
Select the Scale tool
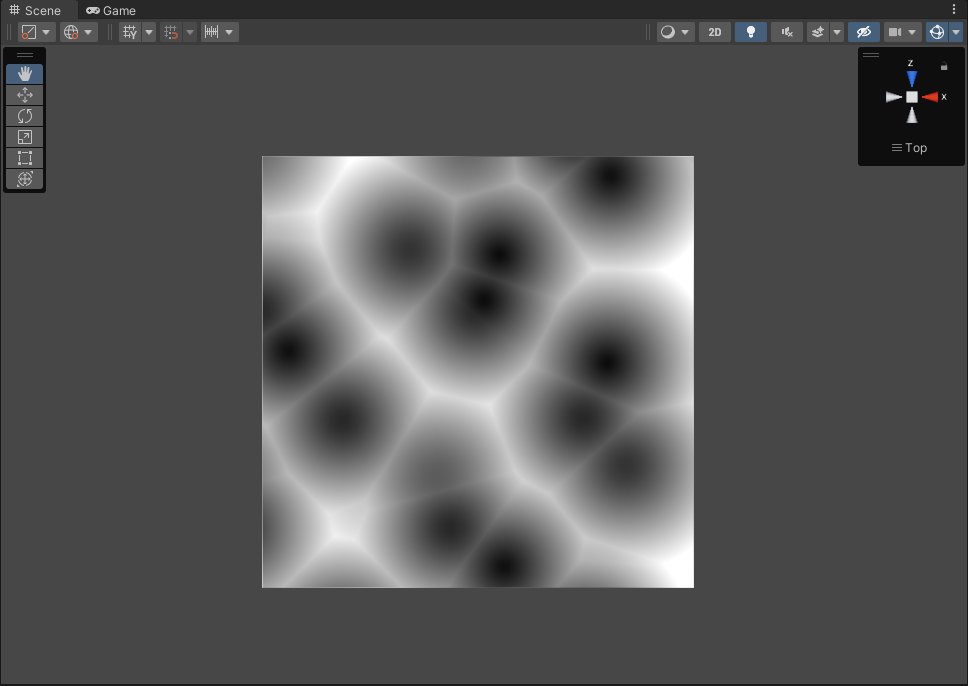[25, 137]
